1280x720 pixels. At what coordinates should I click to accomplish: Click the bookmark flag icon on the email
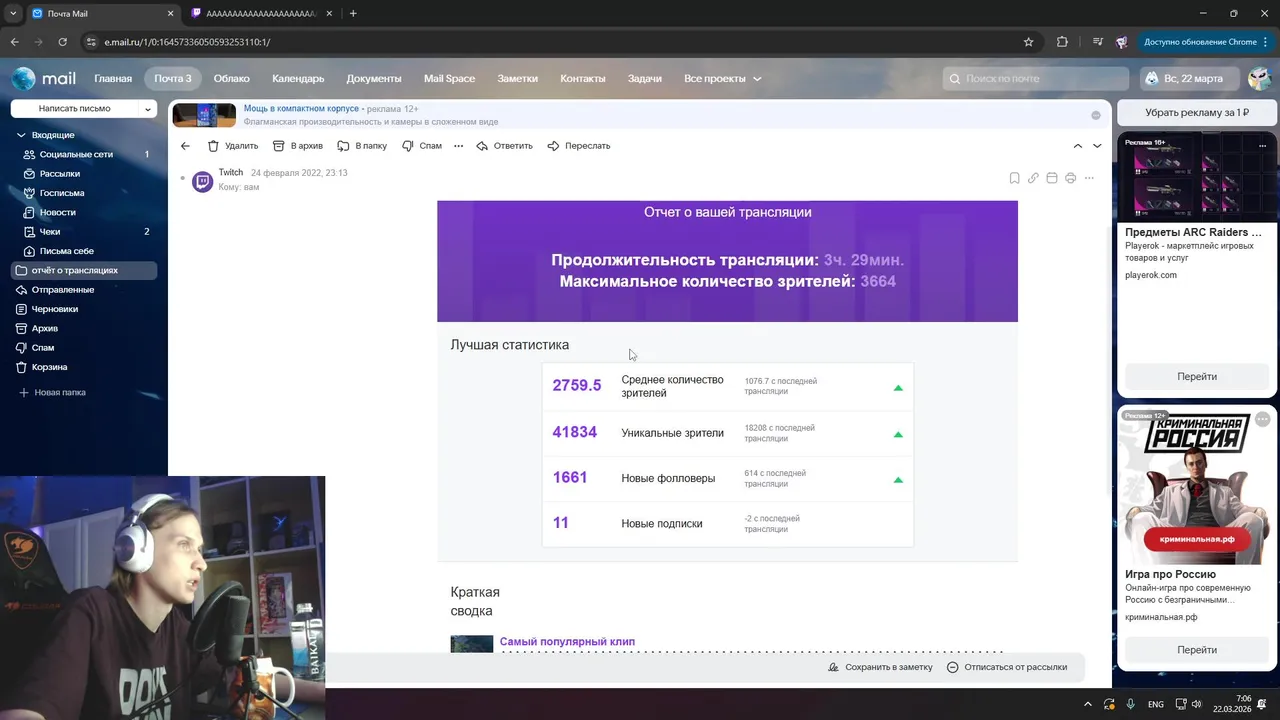(x=1014, y=178)
